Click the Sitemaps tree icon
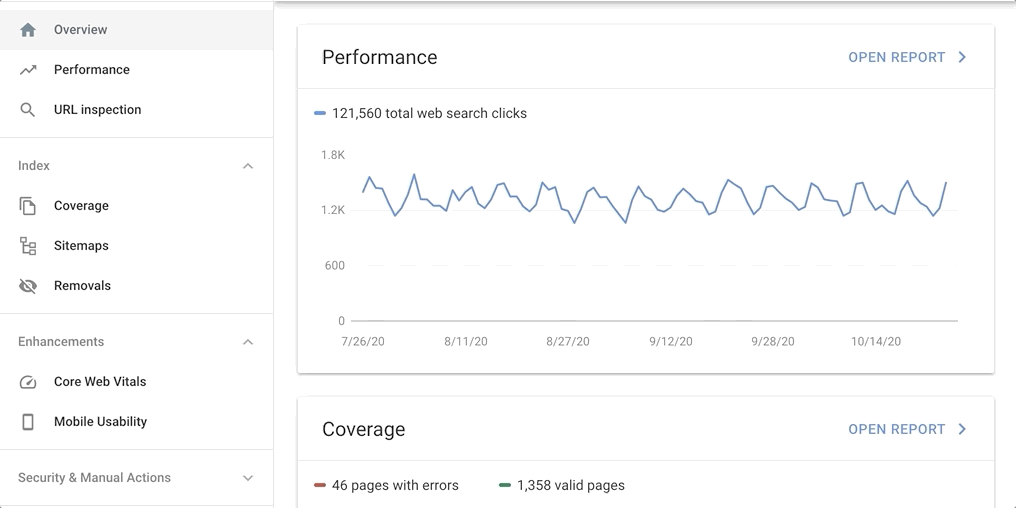Image resolution: width=1016 pixels, height=508 pixels. tap(28, 246)
